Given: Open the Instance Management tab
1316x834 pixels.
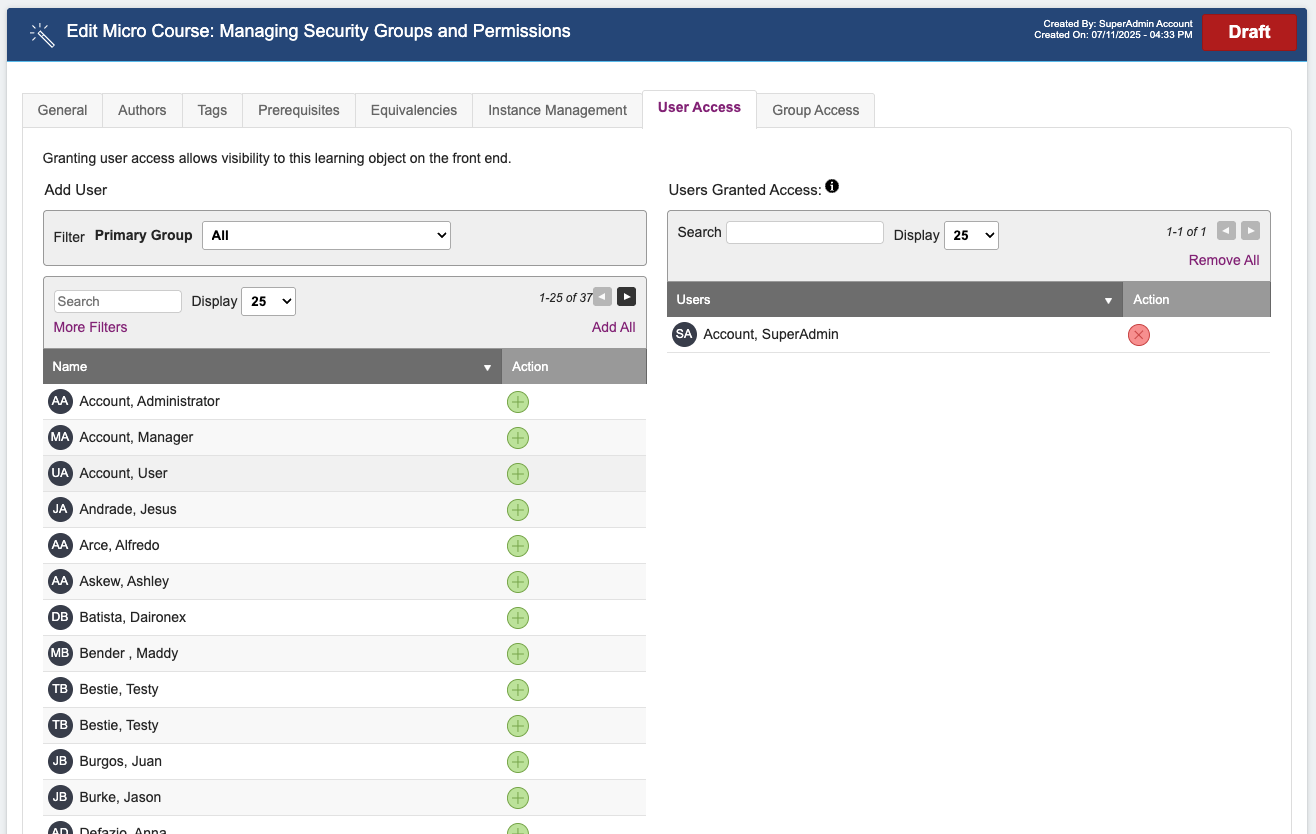Looking at the screenshot, I should (x=557, y=110).
